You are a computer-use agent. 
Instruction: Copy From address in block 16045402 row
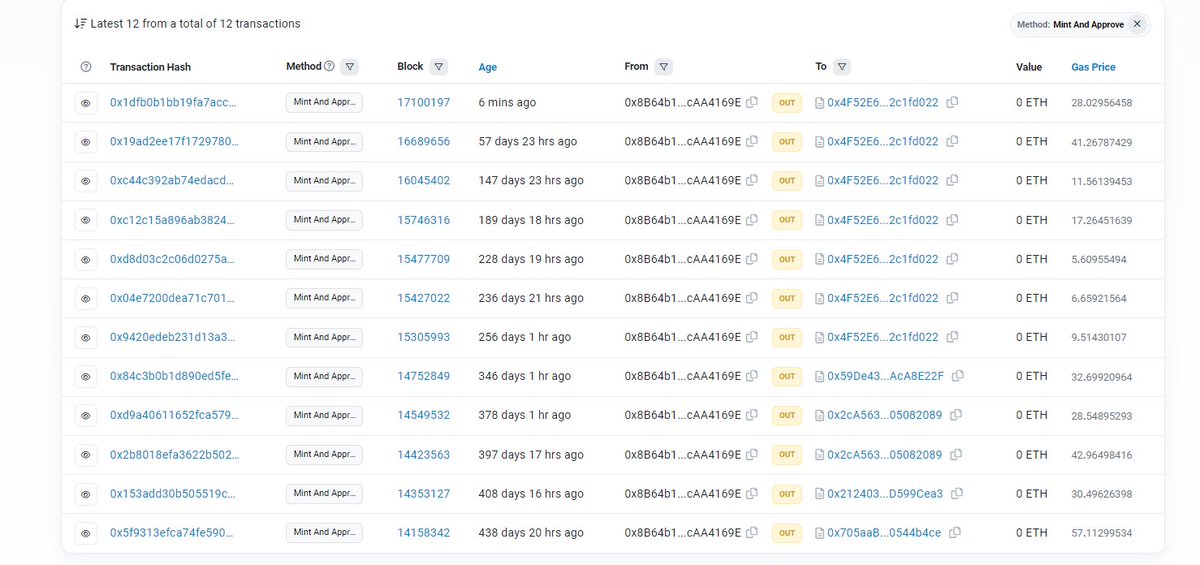pyautogui.click(x=752, y=180)
